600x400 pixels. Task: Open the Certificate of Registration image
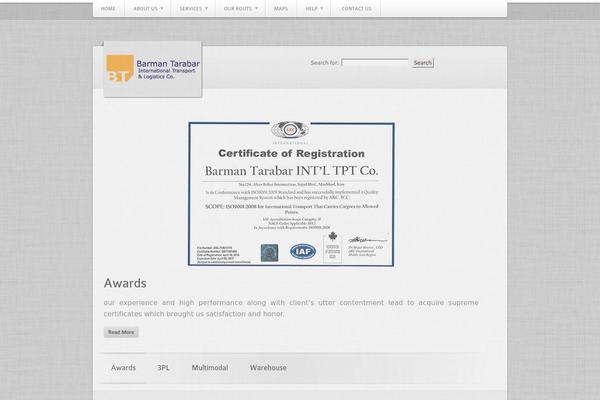291,193
